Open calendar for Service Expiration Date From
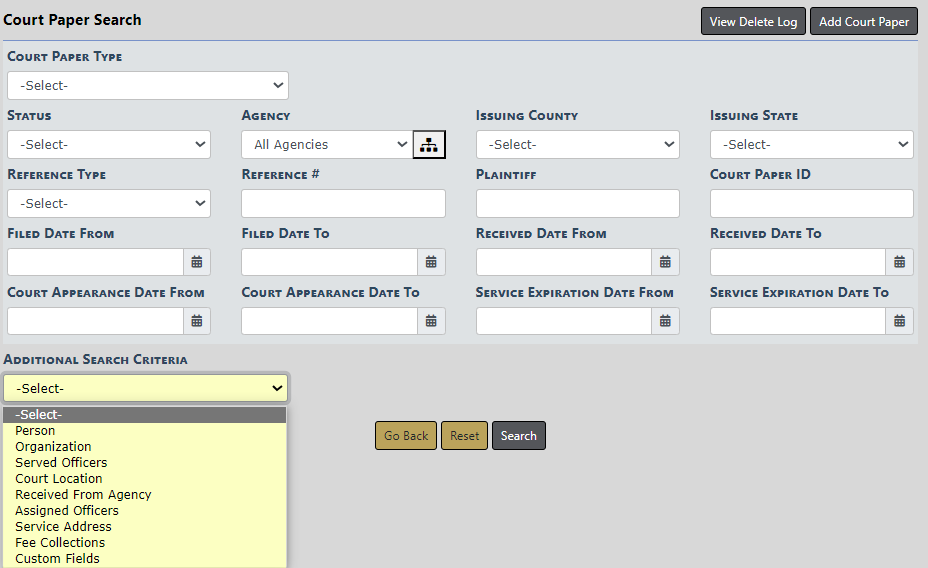 (x=665, y=321)
